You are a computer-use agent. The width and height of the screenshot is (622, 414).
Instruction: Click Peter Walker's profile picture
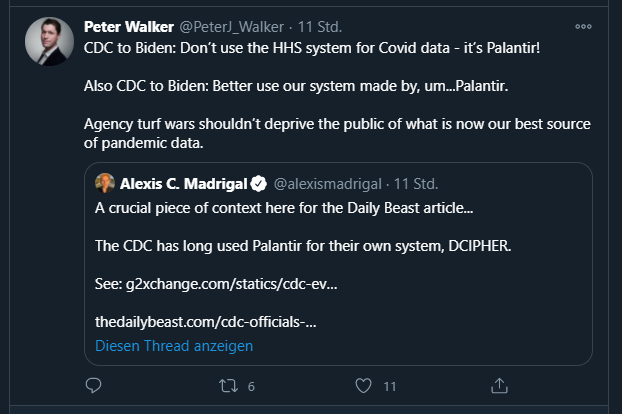pos(48,42)
